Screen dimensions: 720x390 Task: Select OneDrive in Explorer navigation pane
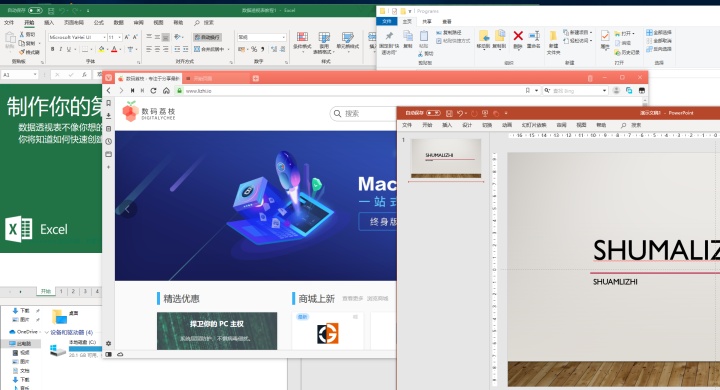tap(24, 332)
